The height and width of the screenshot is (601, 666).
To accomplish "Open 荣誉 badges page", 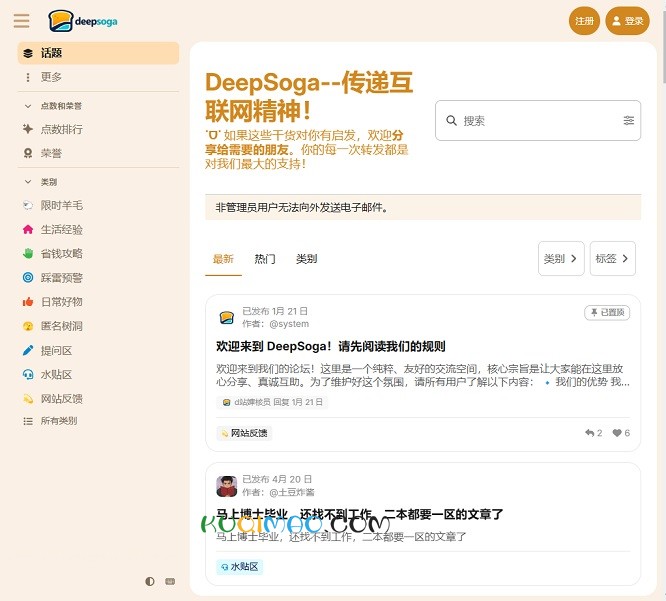I will (x=98, y=153).
